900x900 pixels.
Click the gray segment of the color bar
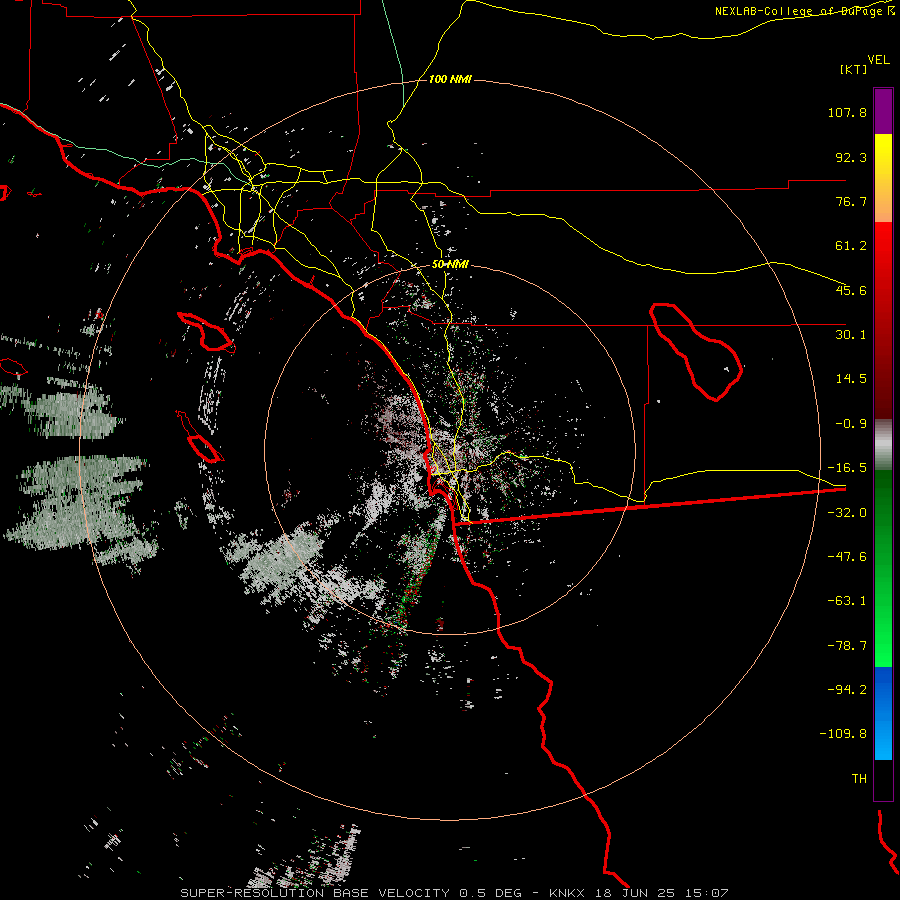click(883, 445)
